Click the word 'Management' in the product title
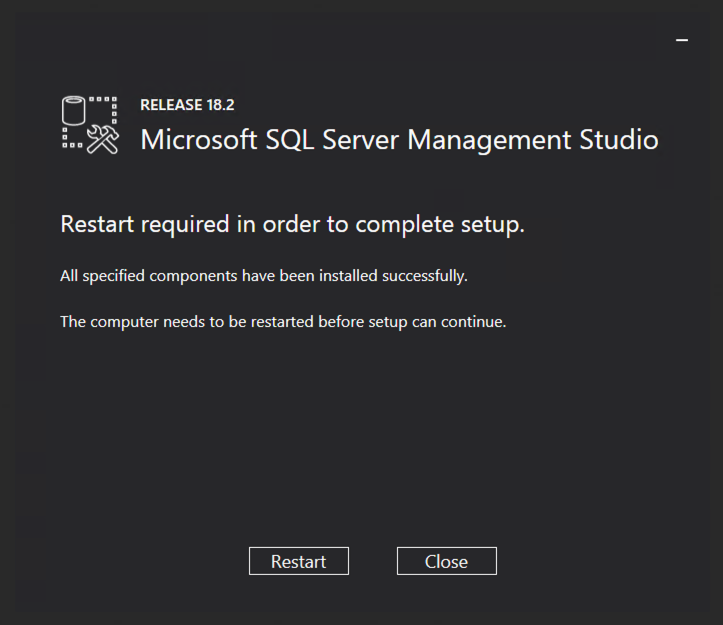The width and height of the screenshot is (723, 625). (489, 140)
